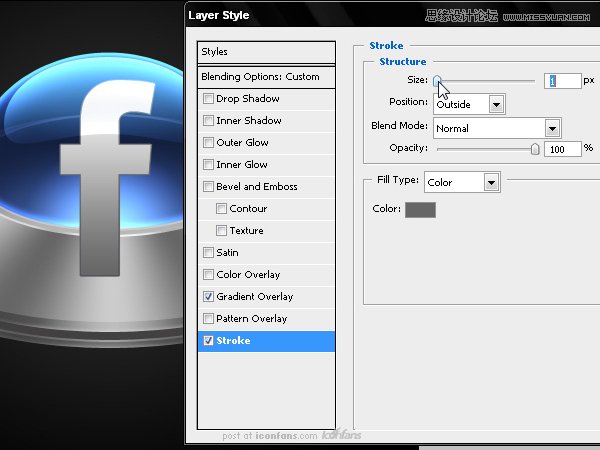Check the Contour checkbox
The image size is (600, 450).
(221, 209)
